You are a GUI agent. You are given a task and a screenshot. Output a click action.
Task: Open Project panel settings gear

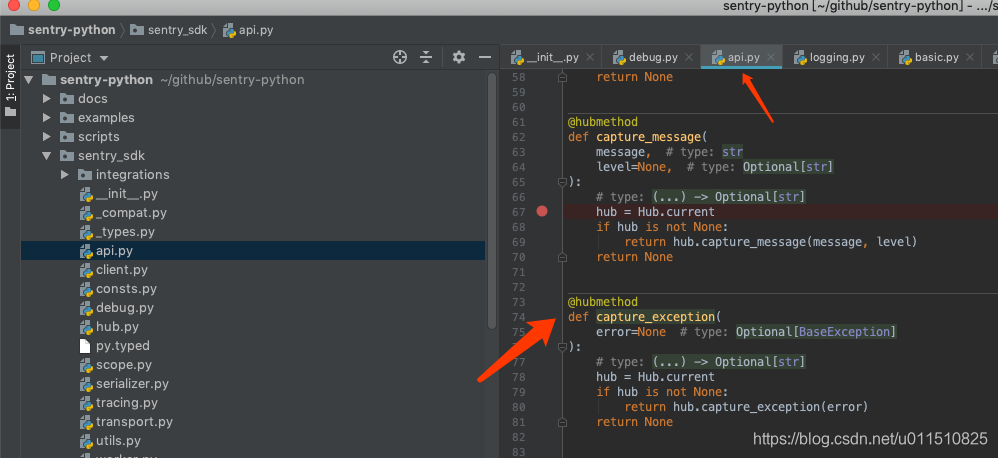(459, 57)
